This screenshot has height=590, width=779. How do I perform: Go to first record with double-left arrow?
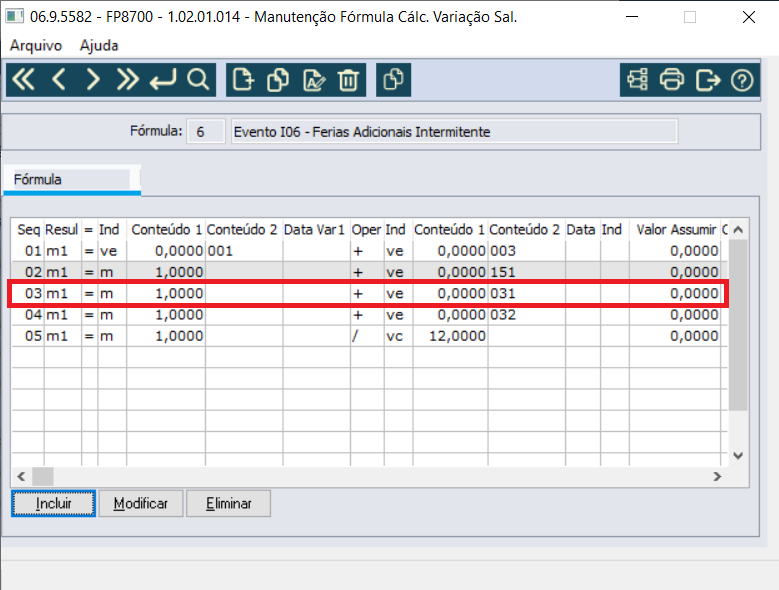(x=23, y=79)
